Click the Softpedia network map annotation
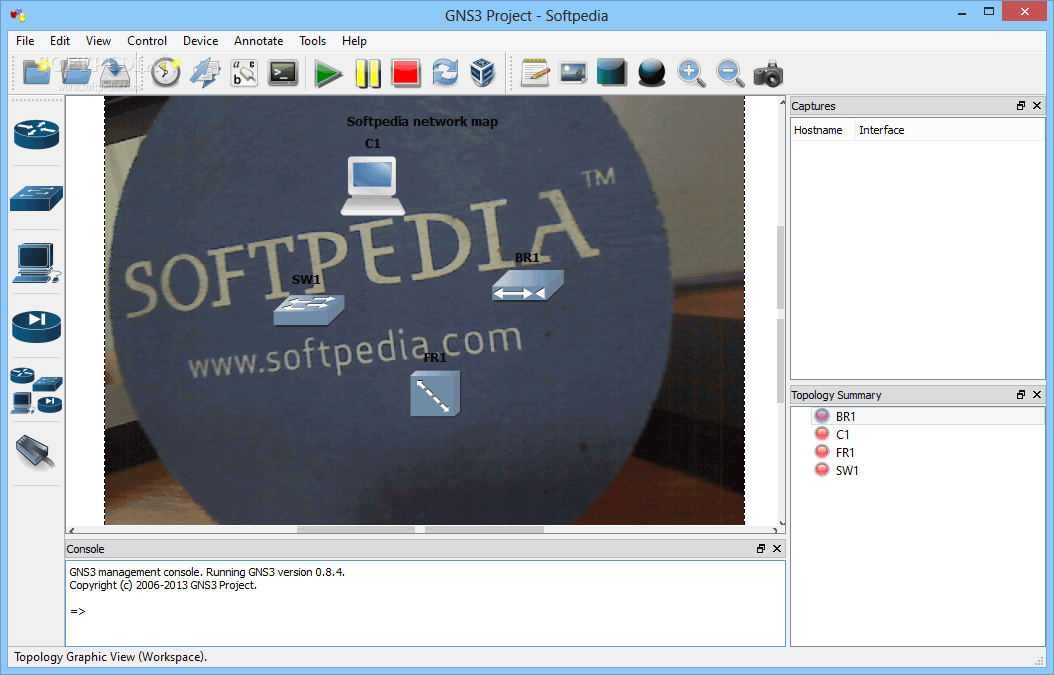This screenshot has height=675, width=1054. 422,122
